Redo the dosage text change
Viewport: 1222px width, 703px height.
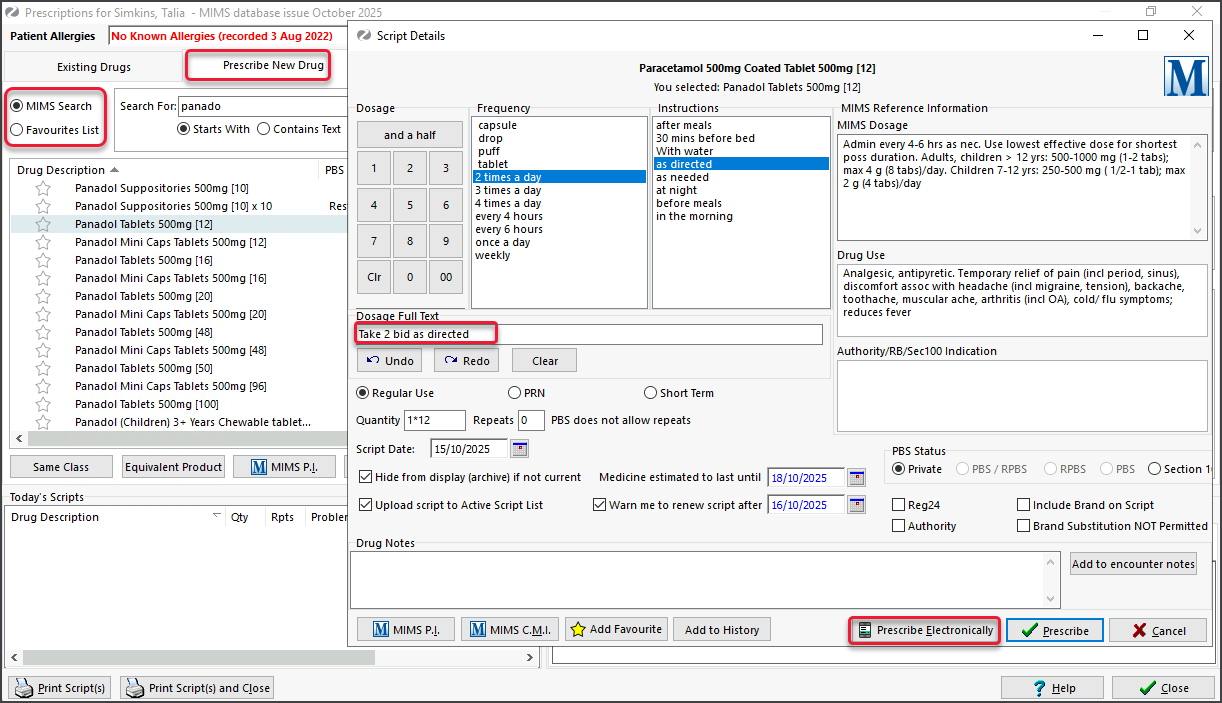point(466,360)
